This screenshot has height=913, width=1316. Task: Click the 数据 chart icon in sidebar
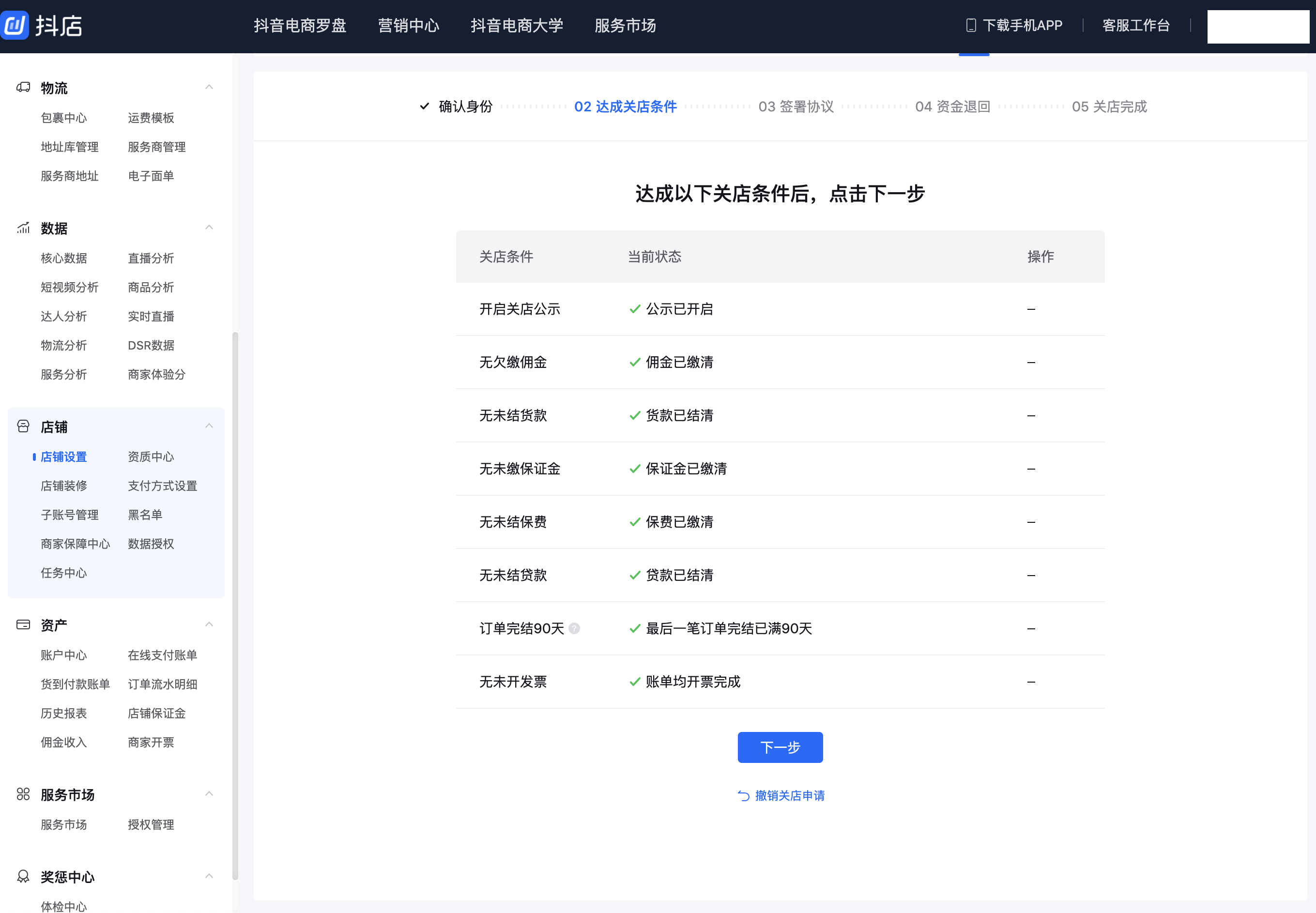[23, 228]
